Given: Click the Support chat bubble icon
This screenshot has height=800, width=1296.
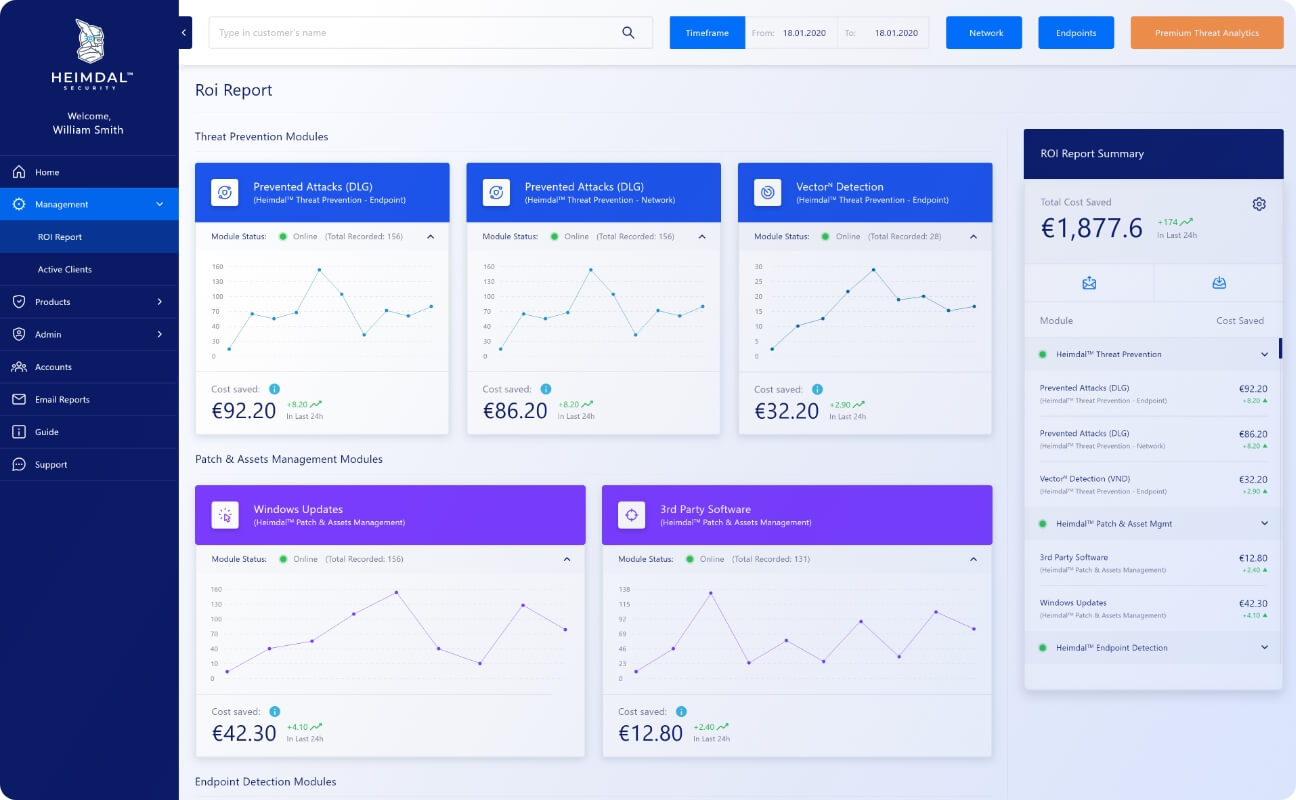Looking at the screenshot, I should click(19, 464).
